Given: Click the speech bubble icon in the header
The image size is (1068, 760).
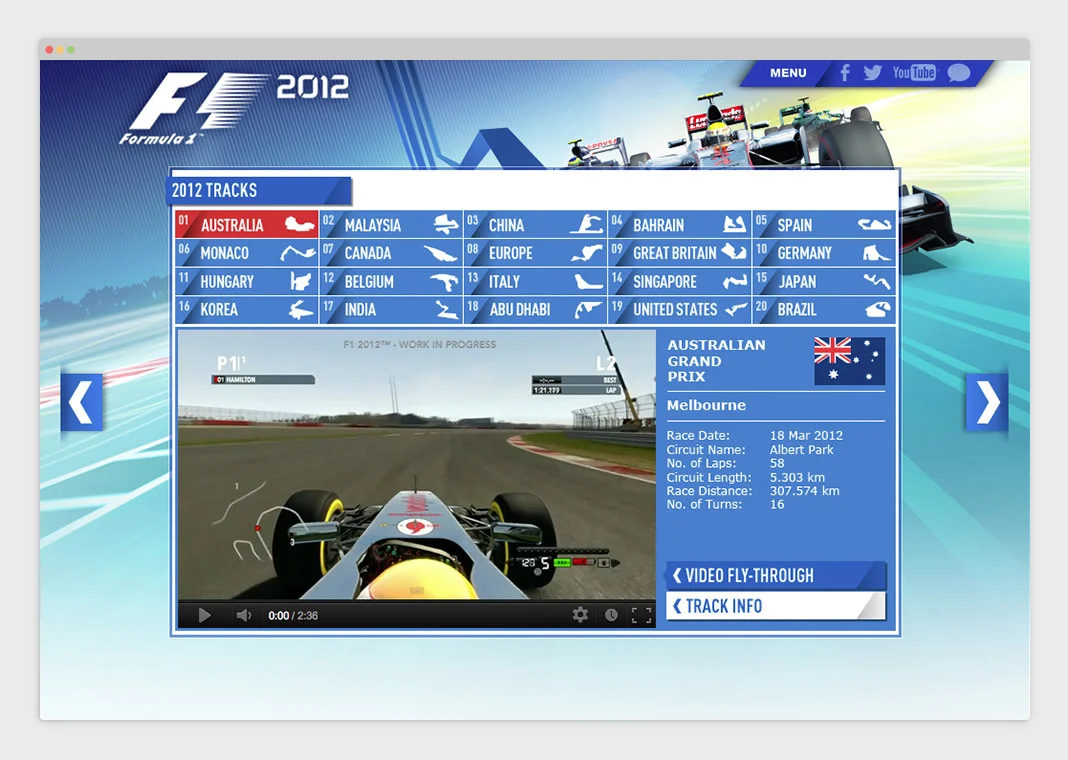Looking at the screenshot, I should coord(958,73).
